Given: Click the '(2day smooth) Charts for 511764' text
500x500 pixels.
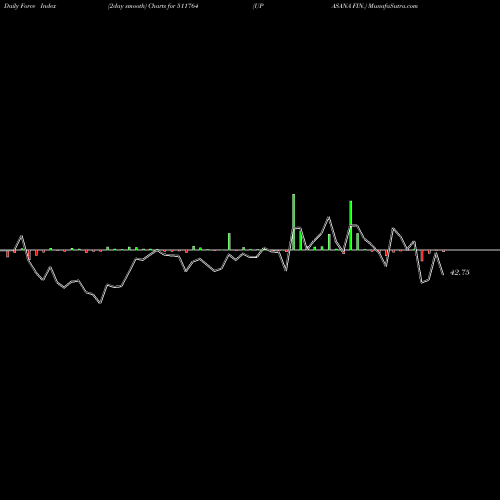Looking at the screenshot, I should [x=153, y=6].
